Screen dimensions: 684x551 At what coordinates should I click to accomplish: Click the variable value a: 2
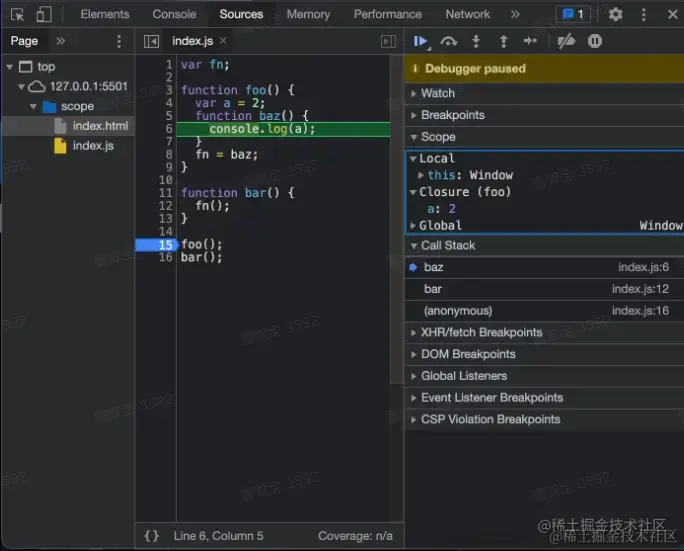pos(441,209)
